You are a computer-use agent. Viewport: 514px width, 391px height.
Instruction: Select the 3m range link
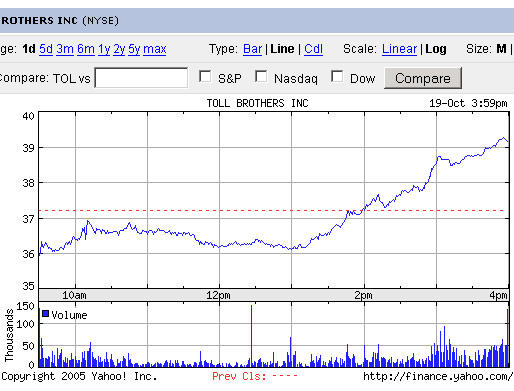(65, 49)
